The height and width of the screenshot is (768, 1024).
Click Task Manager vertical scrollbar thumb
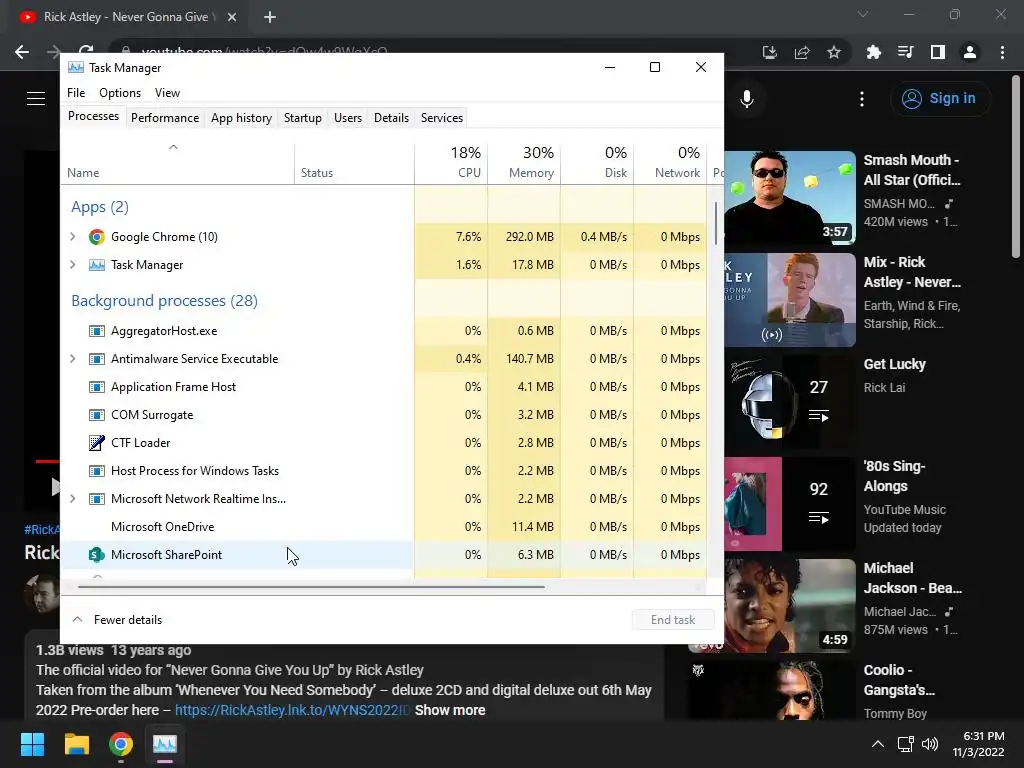tap(716, 223)
